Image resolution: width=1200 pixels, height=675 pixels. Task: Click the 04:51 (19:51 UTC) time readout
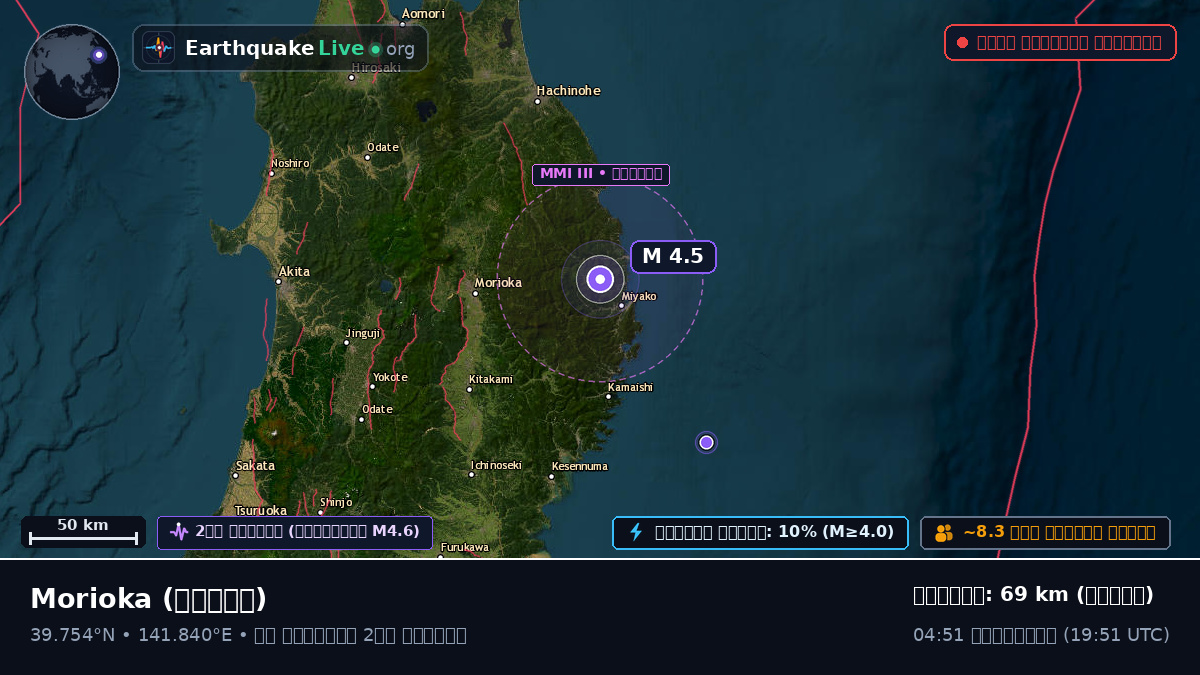click(1041, 635)
